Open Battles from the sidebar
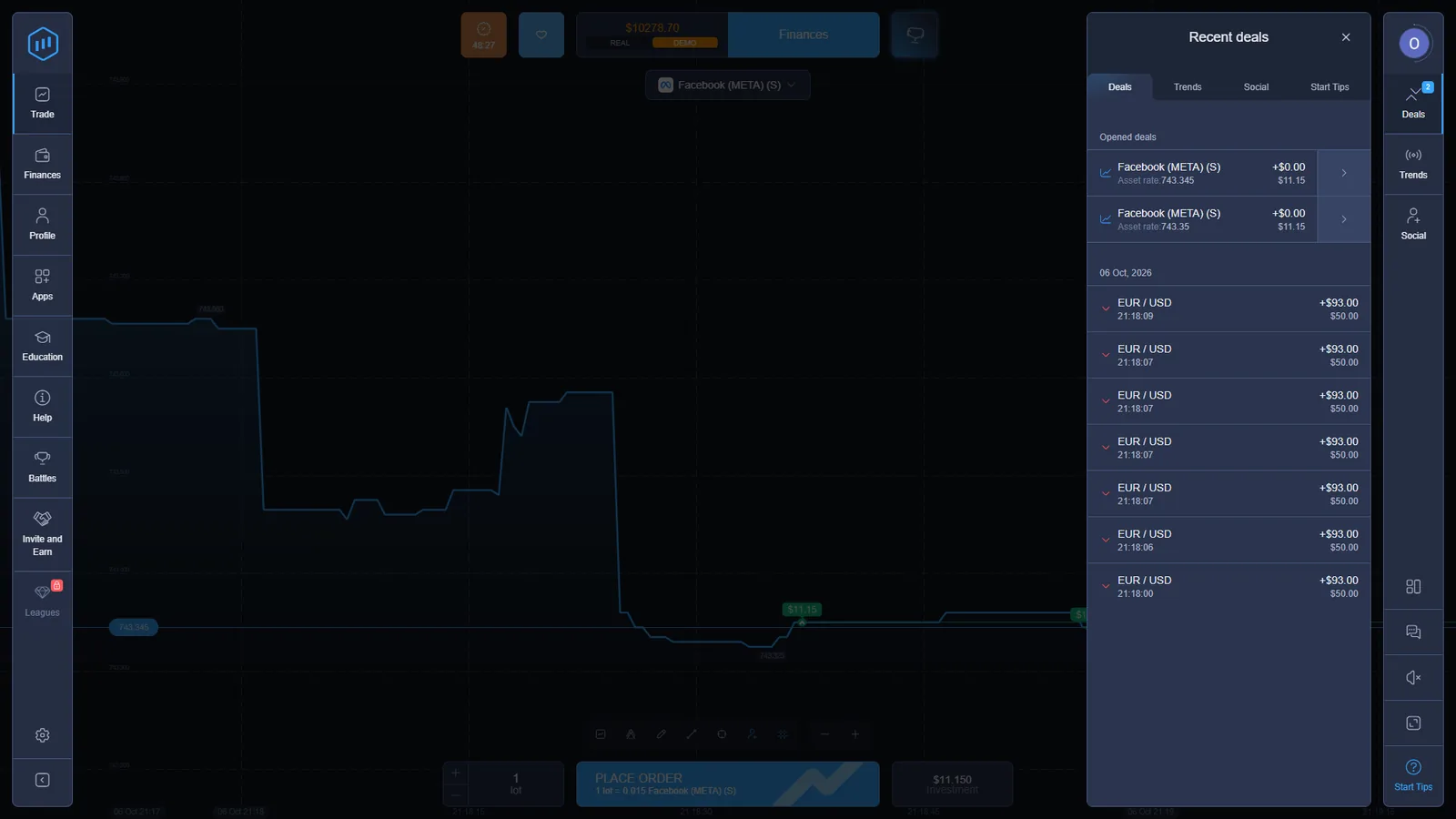 pos(42,468)
